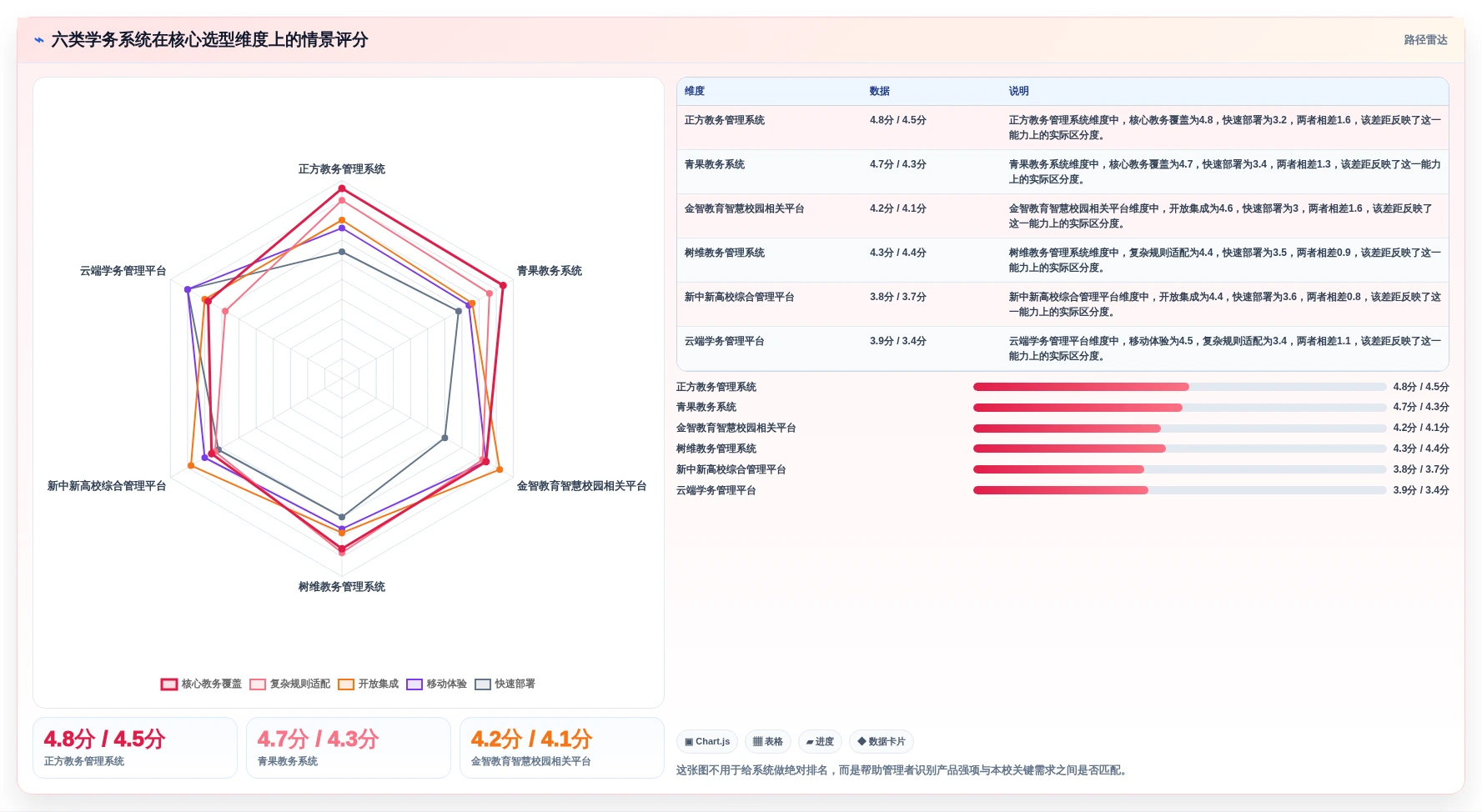The image size is (1482, 812).
Task: Click the blue icon beside the chart title
Action: [39, 40]
